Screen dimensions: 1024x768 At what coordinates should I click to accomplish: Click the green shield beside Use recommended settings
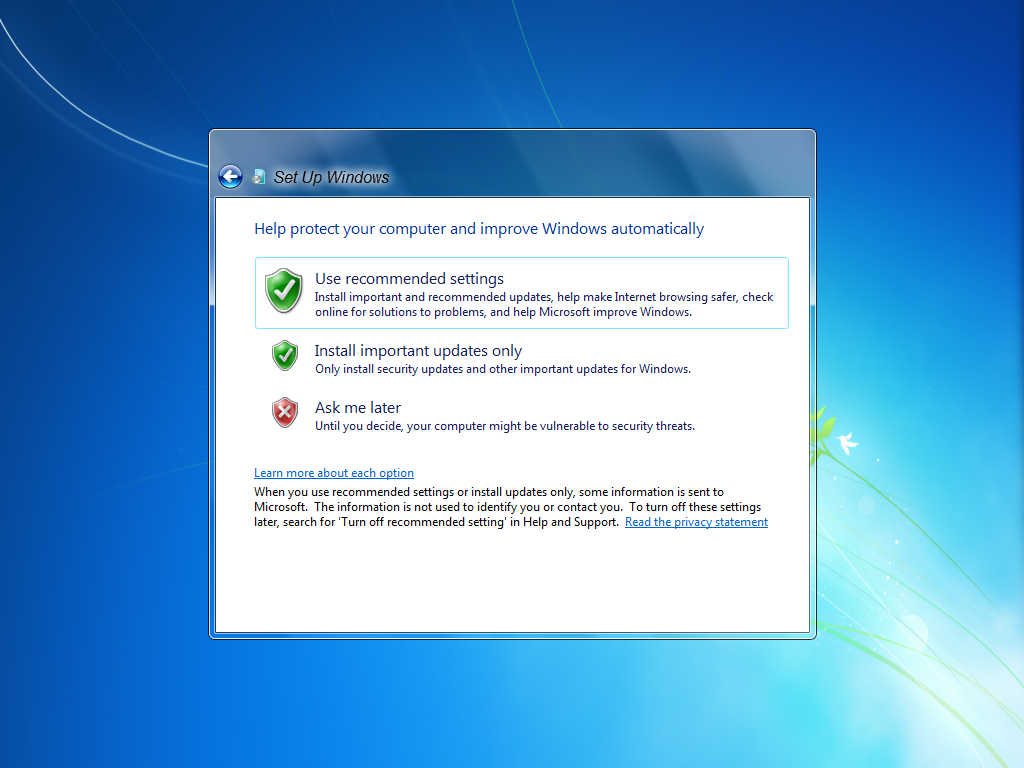click(283, 291)
